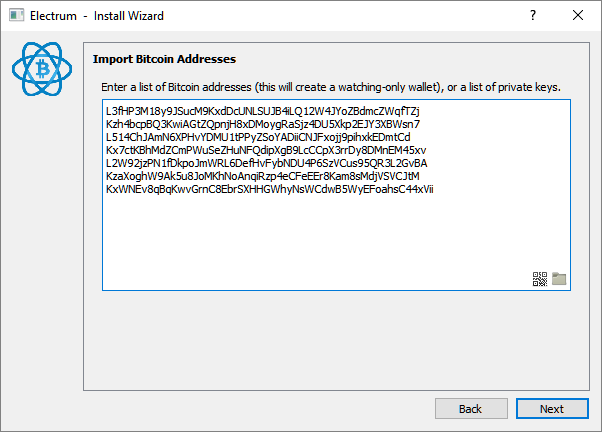
Task: Open the question mark help button
Action: click(533, 15)
